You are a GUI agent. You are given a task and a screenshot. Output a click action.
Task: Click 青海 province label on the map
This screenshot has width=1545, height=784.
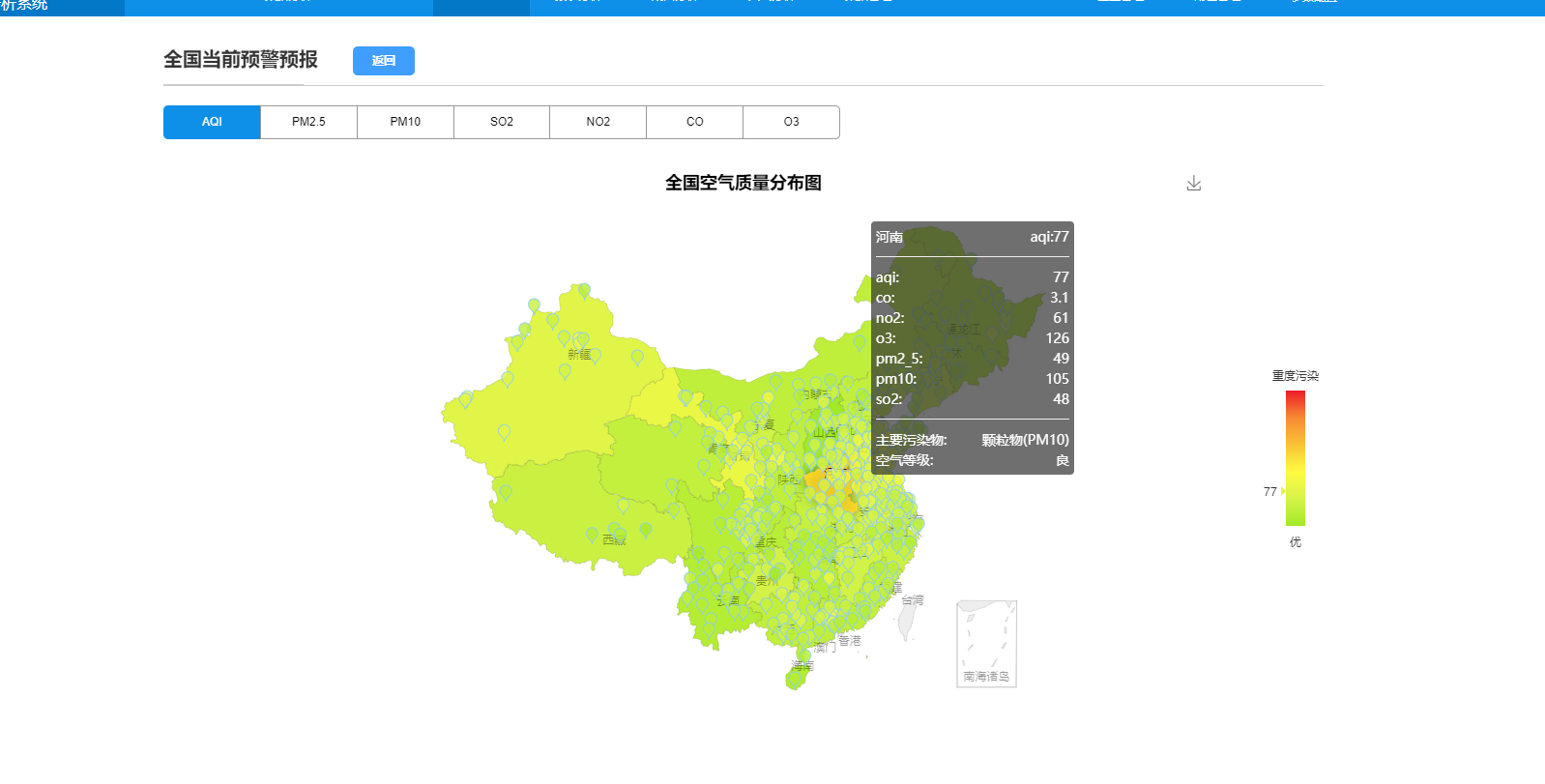point(718,449)
